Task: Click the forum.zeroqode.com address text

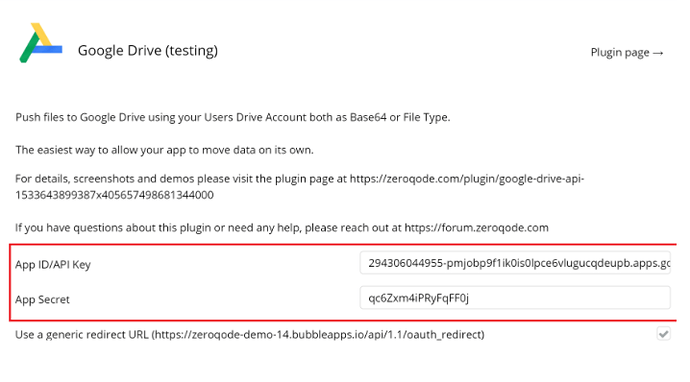Action: click(x=477, y=228)
